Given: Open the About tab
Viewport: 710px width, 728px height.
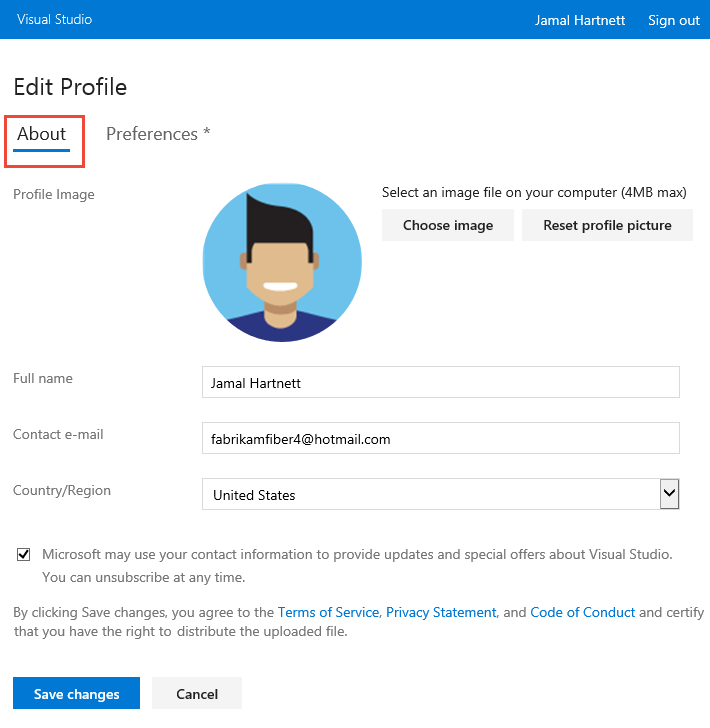Looking at the screenshot, I should [42, 134].
